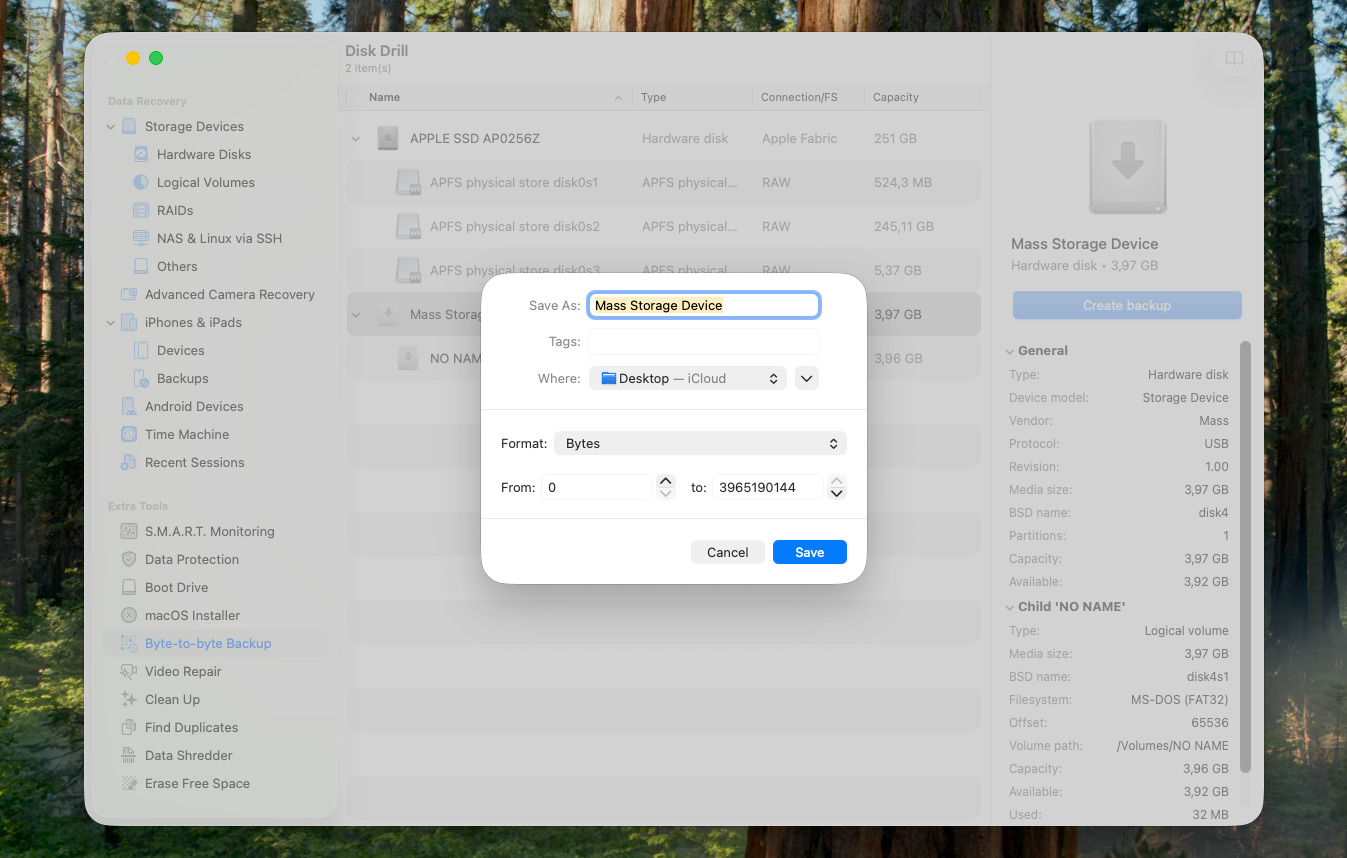This screenshot has width=1347, height=858.
Task: Increase the From value with stepper up
Action: pos(667,481)
